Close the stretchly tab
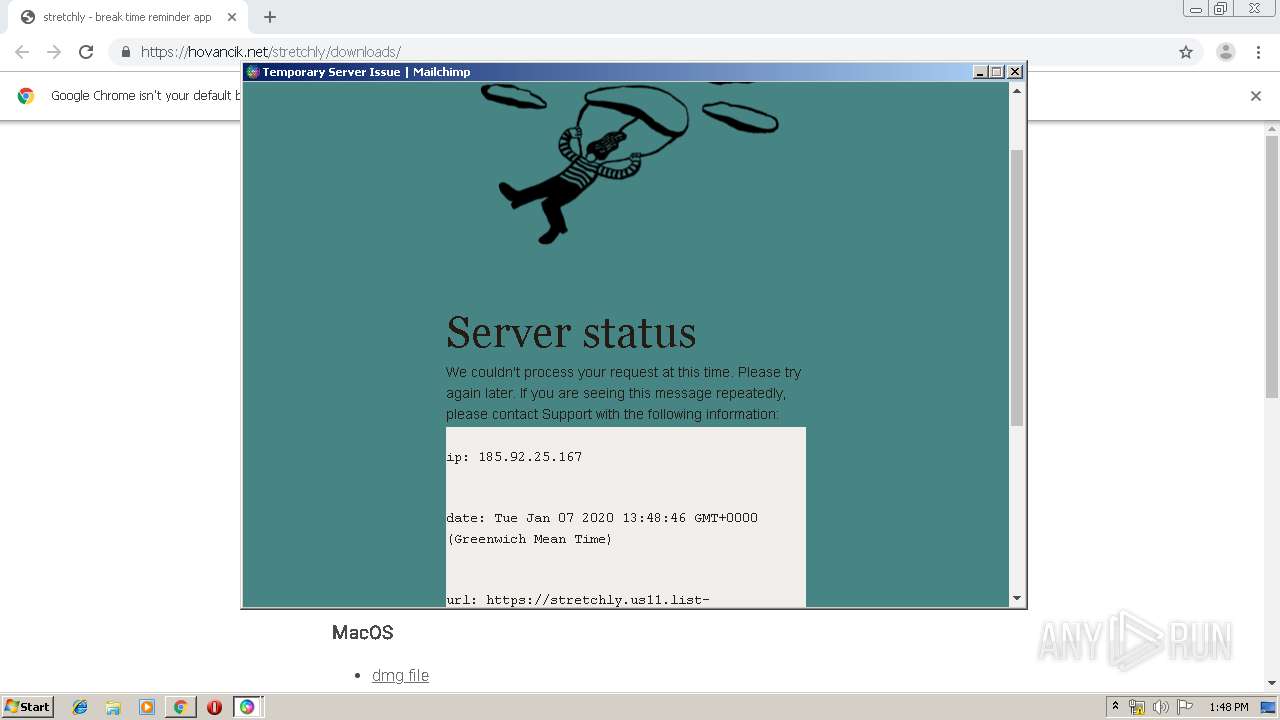The width and height of the screenshot is (1280, 720). tap(231, 17)
